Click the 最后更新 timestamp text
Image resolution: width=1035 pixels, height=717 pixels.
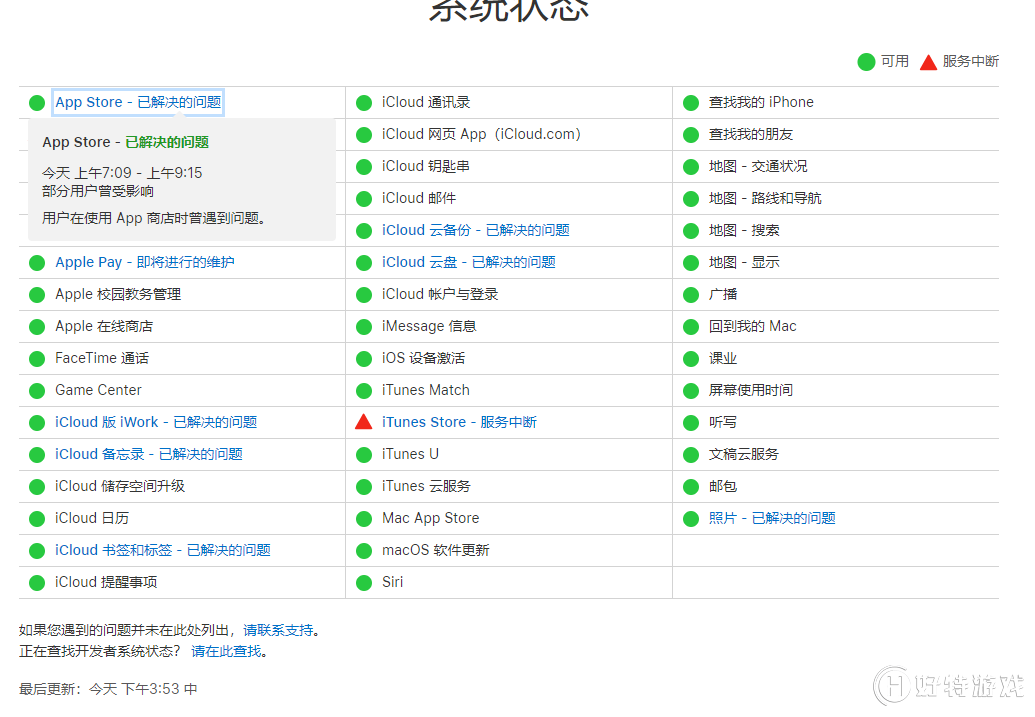click(108, 689)
